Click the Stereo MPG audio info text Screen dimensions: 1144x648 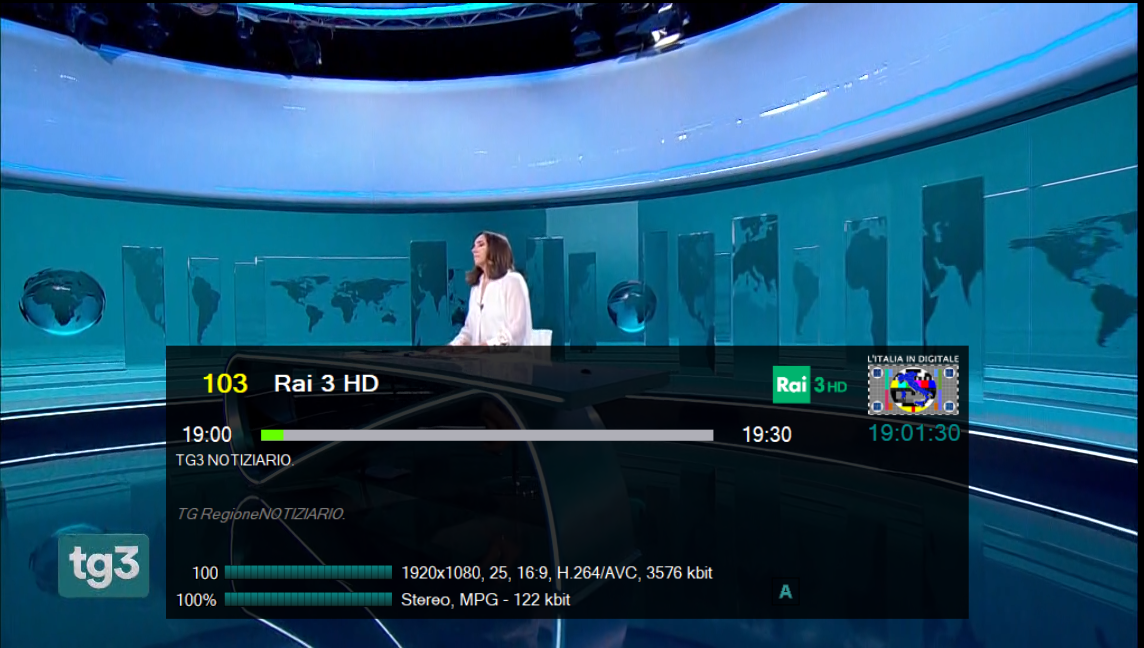pos(485,599)
